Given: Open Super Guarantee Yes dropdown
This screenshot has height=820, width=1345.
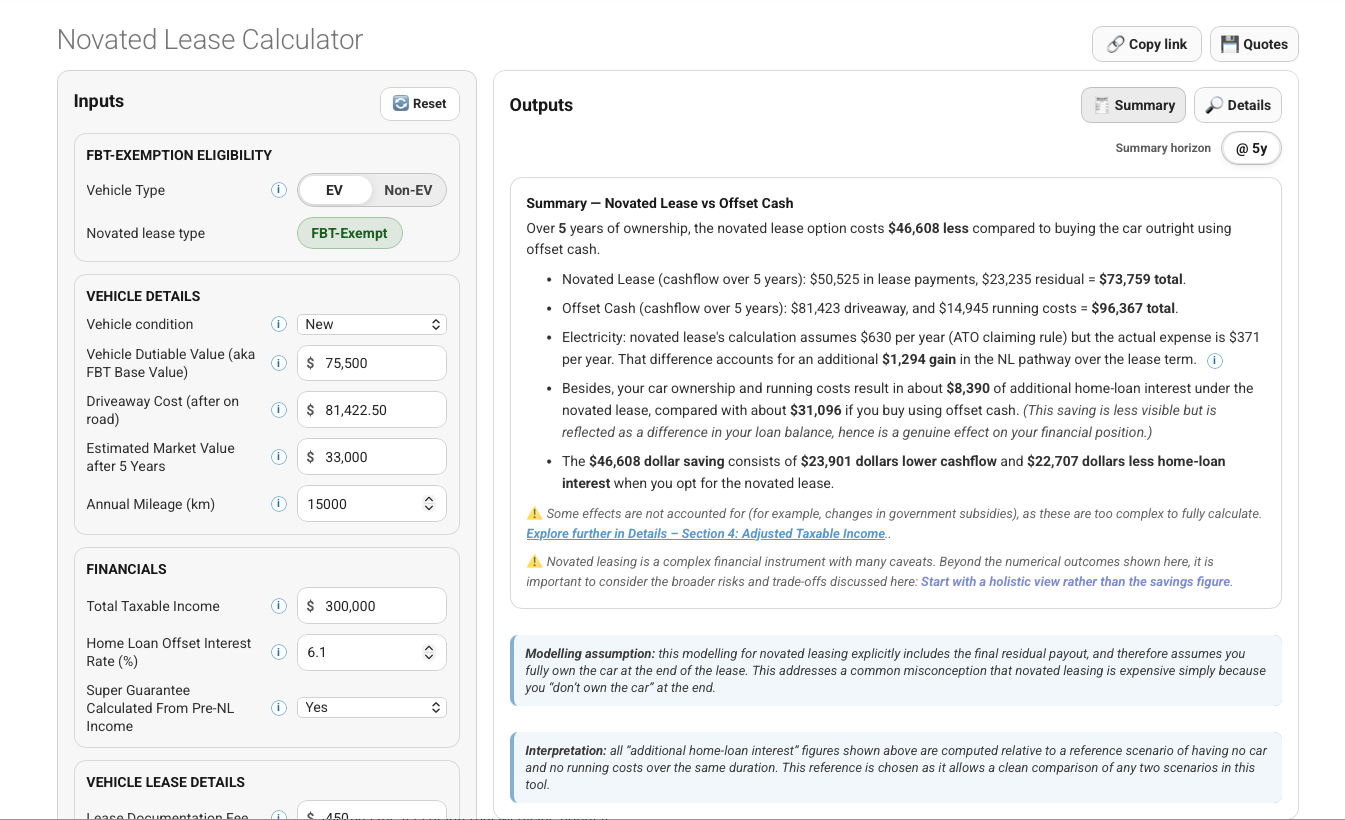Looking at the screenshot, I should [x=372, y=707].
